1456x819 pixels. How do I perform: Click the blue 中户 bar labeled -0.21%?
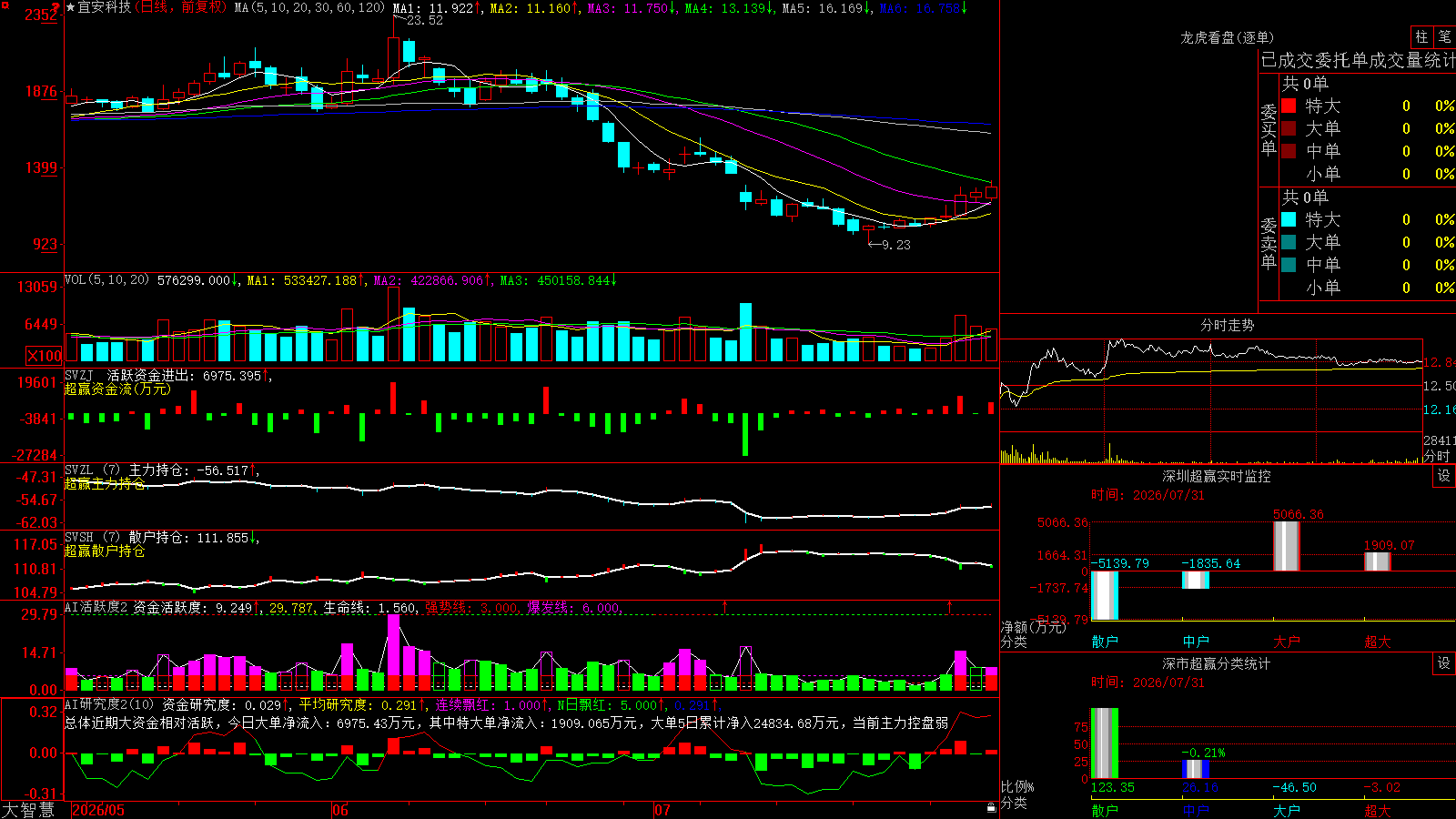click(1195, 769)
